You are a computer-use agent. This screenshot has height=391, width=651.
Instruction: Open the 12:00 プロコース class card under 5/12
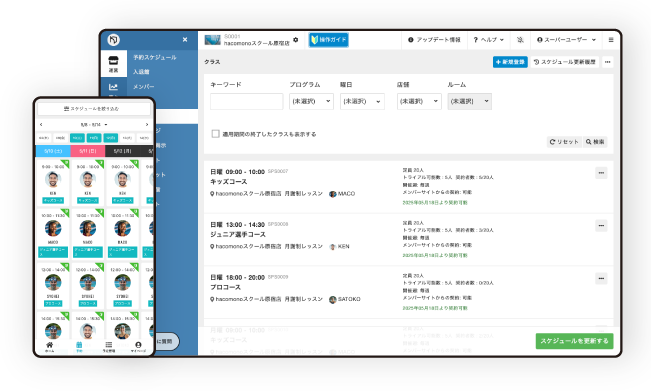pyautogui.click(x=122, y=286)
